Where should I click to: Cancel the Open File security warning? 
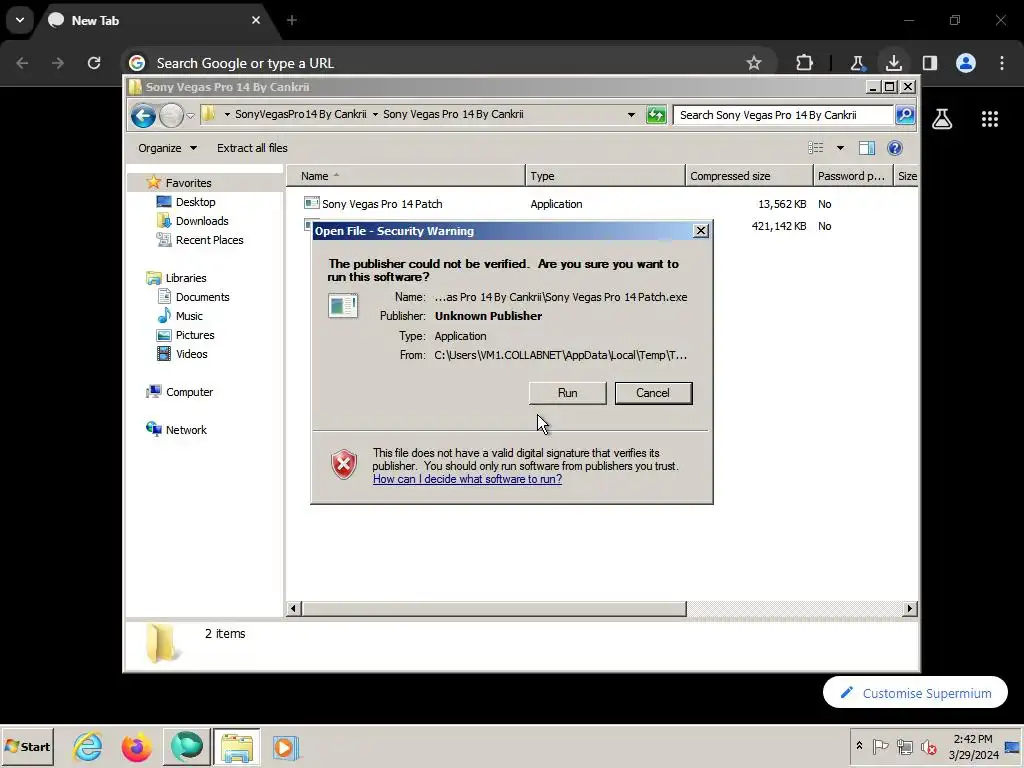tap(653, 393)
